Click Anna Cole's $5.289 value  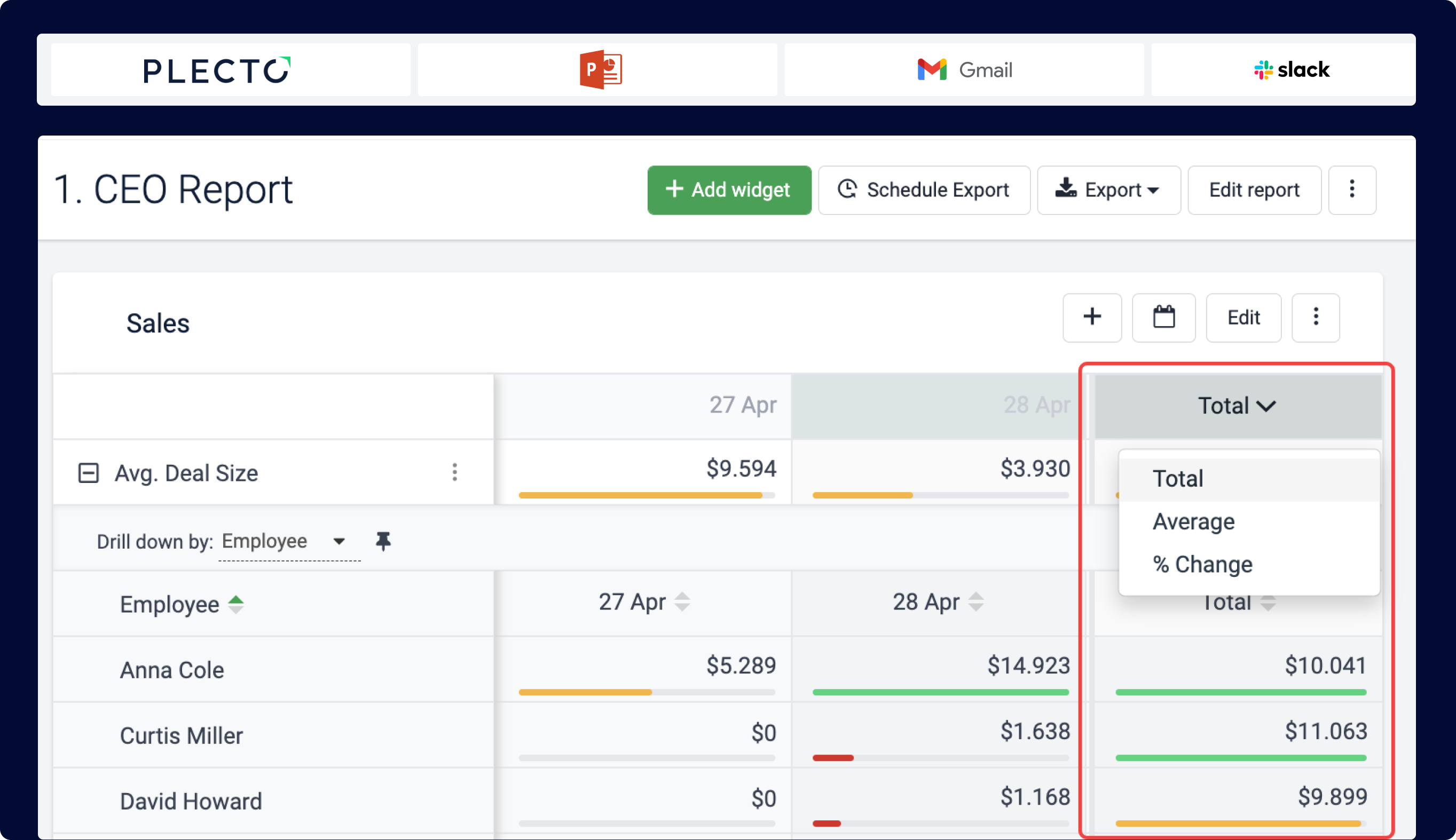(x=742, y=665)
